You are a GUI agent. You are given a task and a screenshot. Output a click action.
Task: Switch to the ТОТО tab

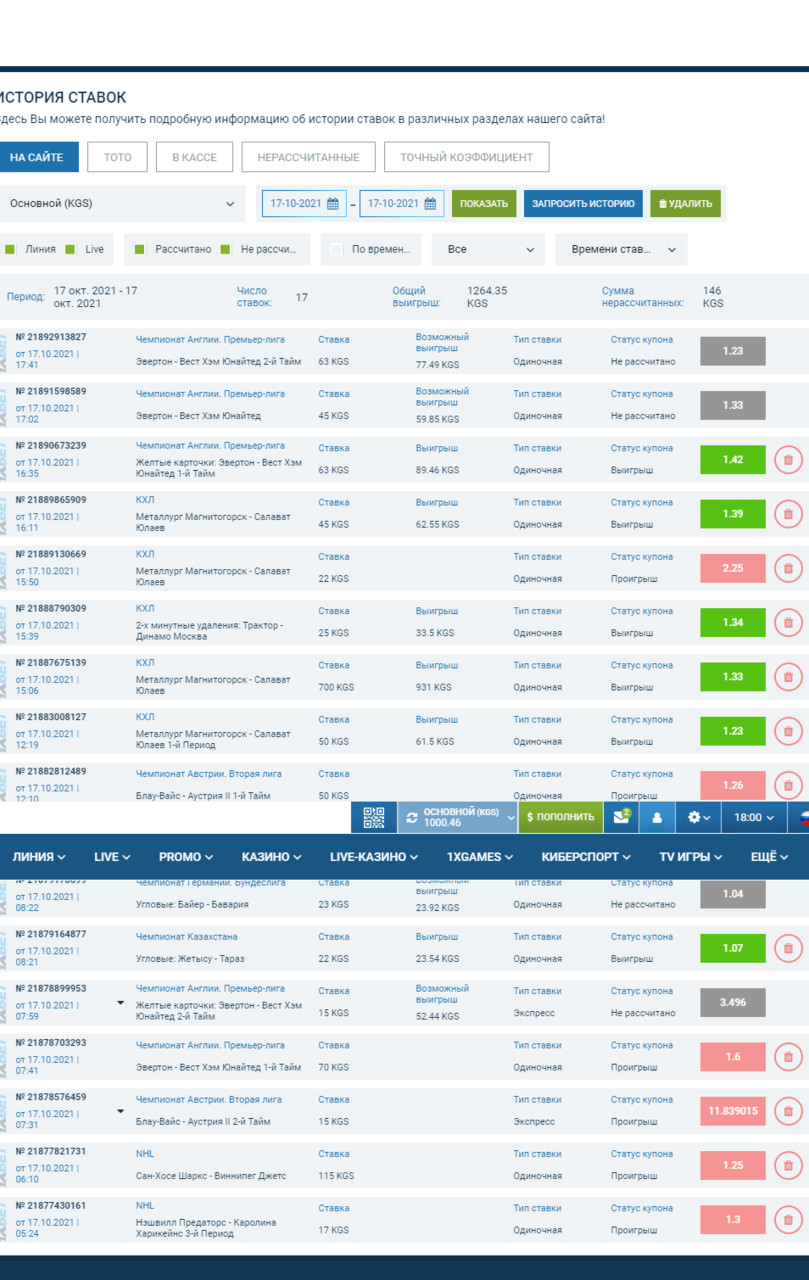tap(118, 157)
